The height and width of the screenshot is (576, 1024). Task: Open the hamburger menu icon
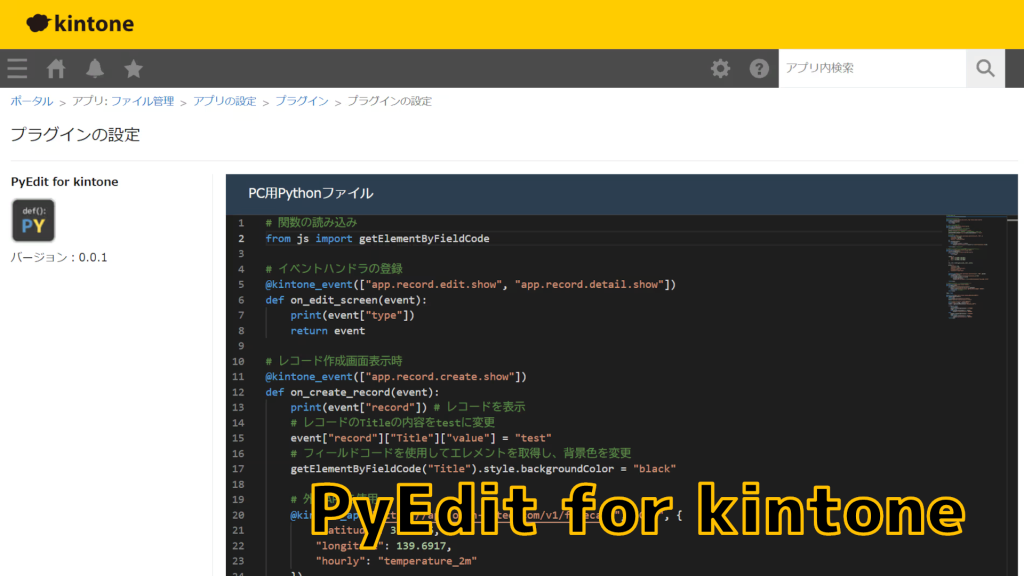[18, 69]
